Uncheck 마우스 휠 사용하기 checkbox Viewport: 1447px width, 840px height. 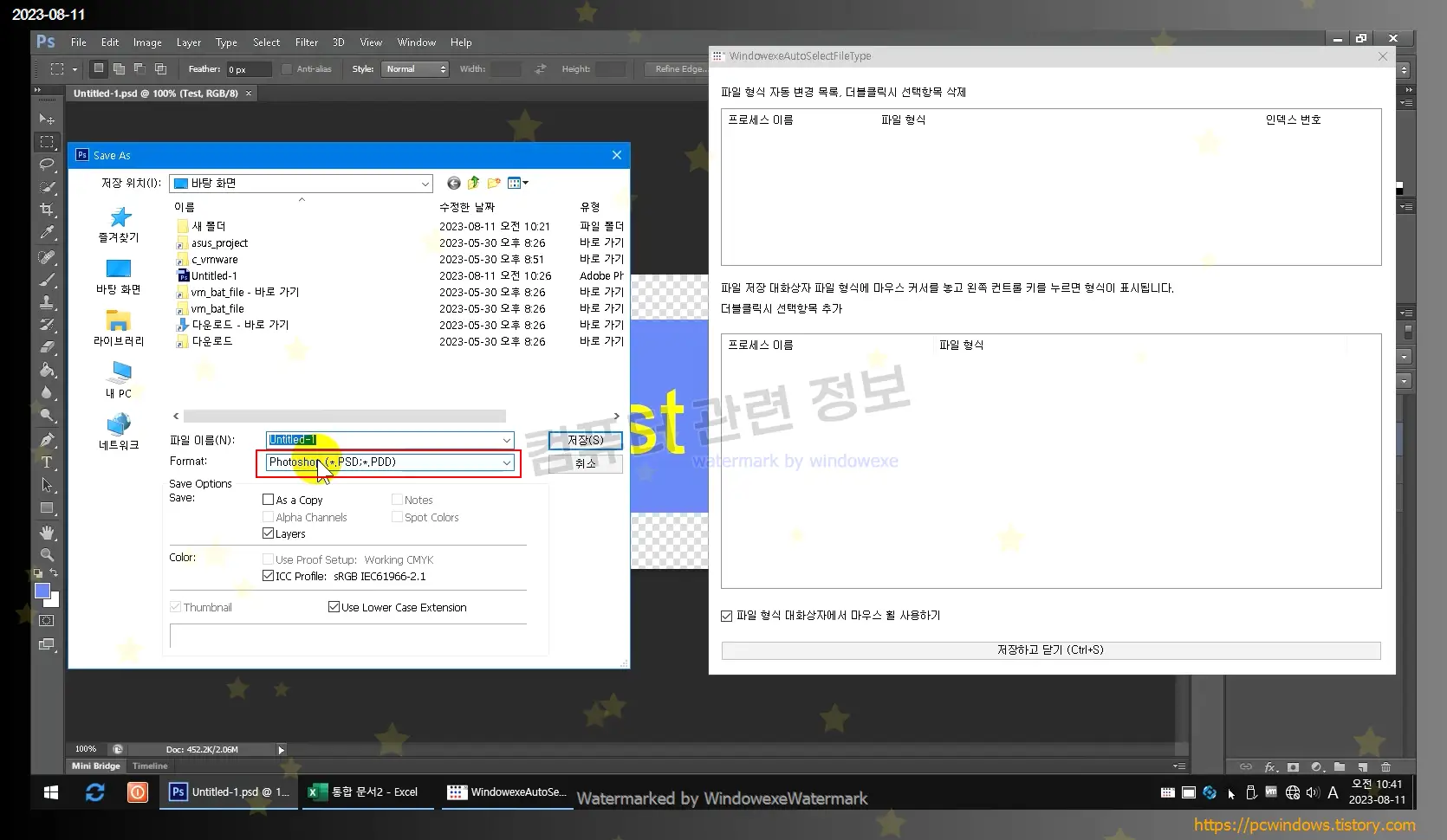[x=726, y=616]
